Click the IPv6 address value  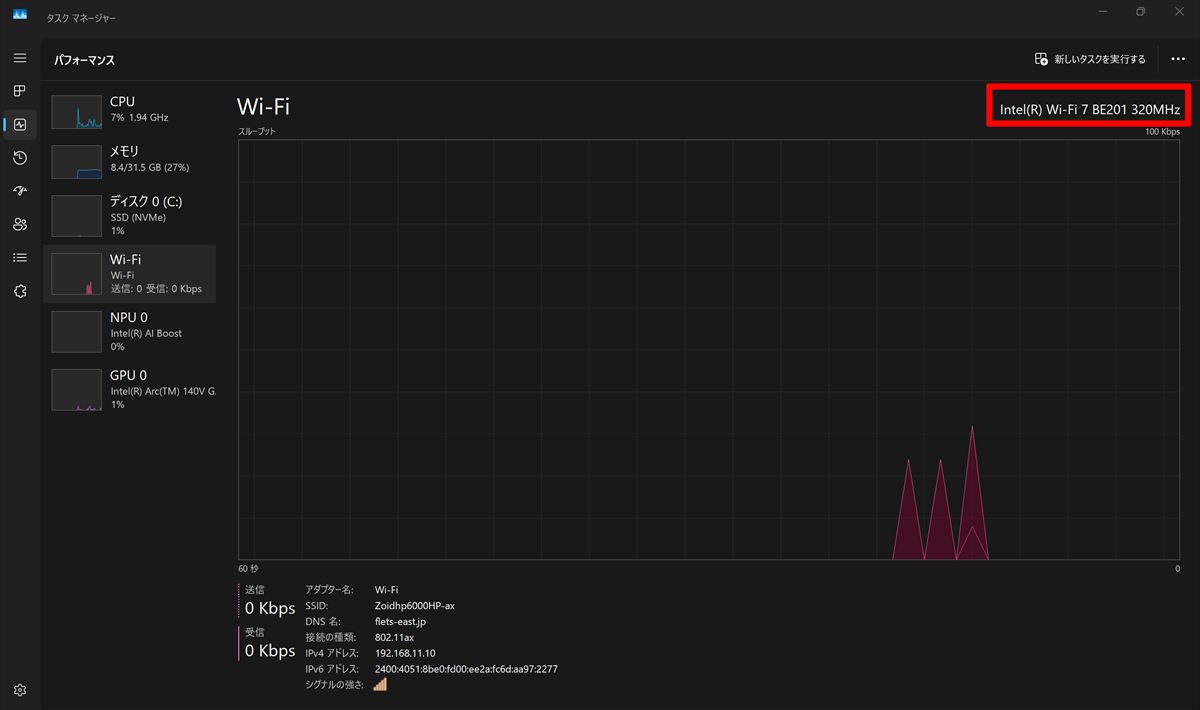466,669
